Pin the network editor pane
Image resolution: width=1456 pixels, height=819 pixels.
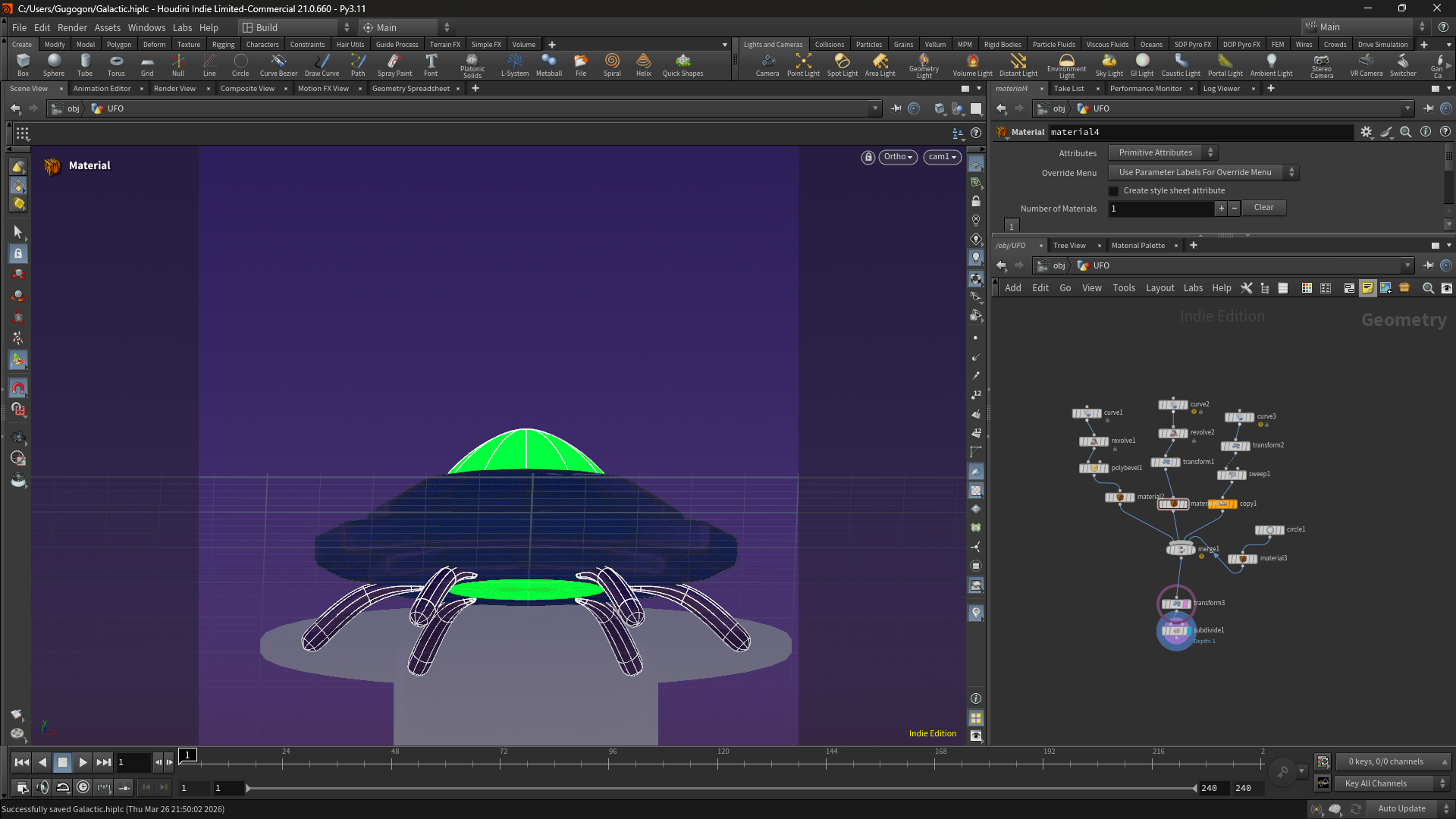pyautogui.click(x=1429, y=265)
